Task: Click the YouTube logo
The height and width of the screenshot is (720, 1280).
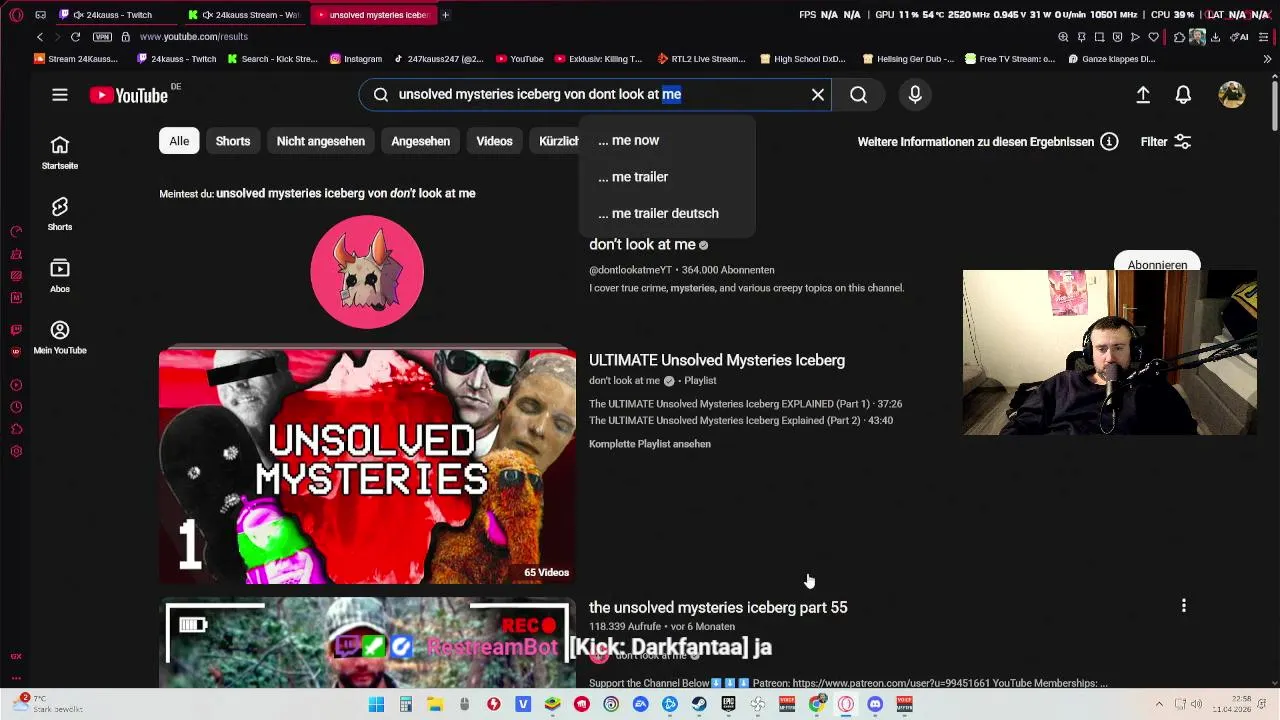Action: point(129,95)
